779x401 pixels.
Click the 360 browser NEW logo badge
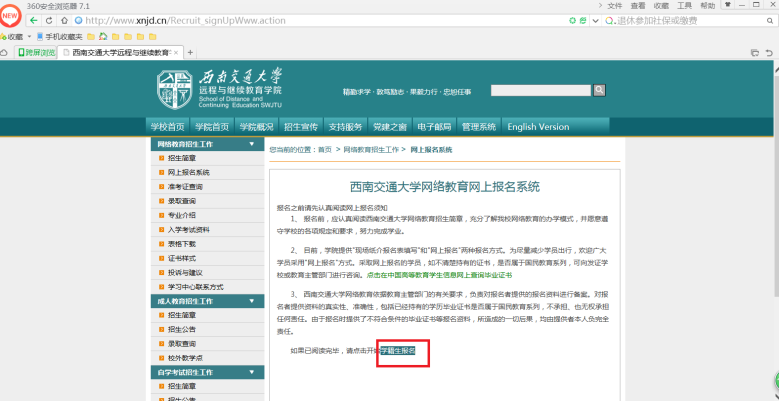point(10,15)
